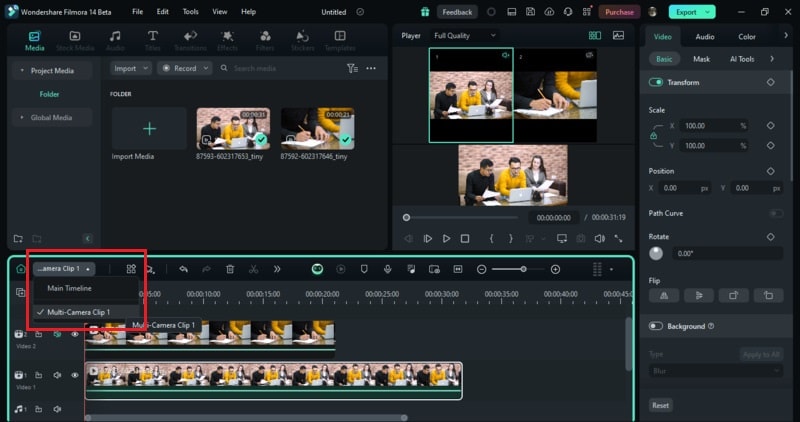
Task: Click the Reset button
Action: (x=660, y=406)
